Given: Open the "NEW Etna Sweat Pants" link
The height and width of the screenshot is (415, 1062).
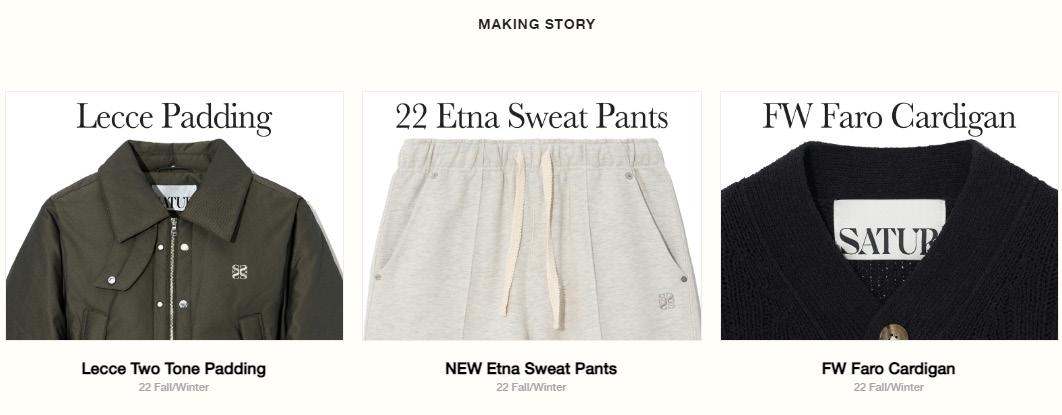Looking at the screenshot, I should point(531,369).
